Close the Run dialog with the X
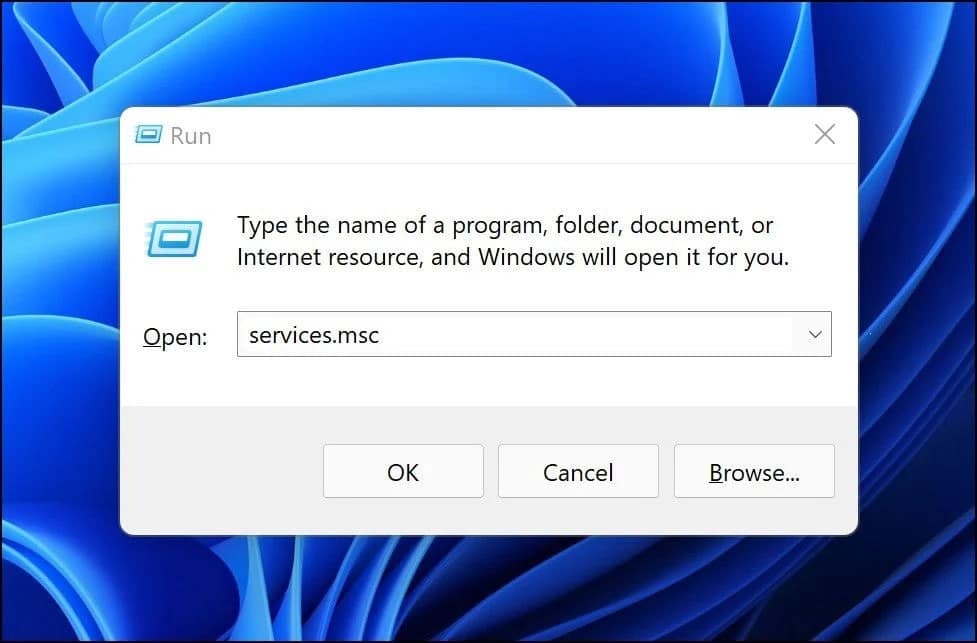The height and width of the screenshot is (643, 977). click(823, 133)
